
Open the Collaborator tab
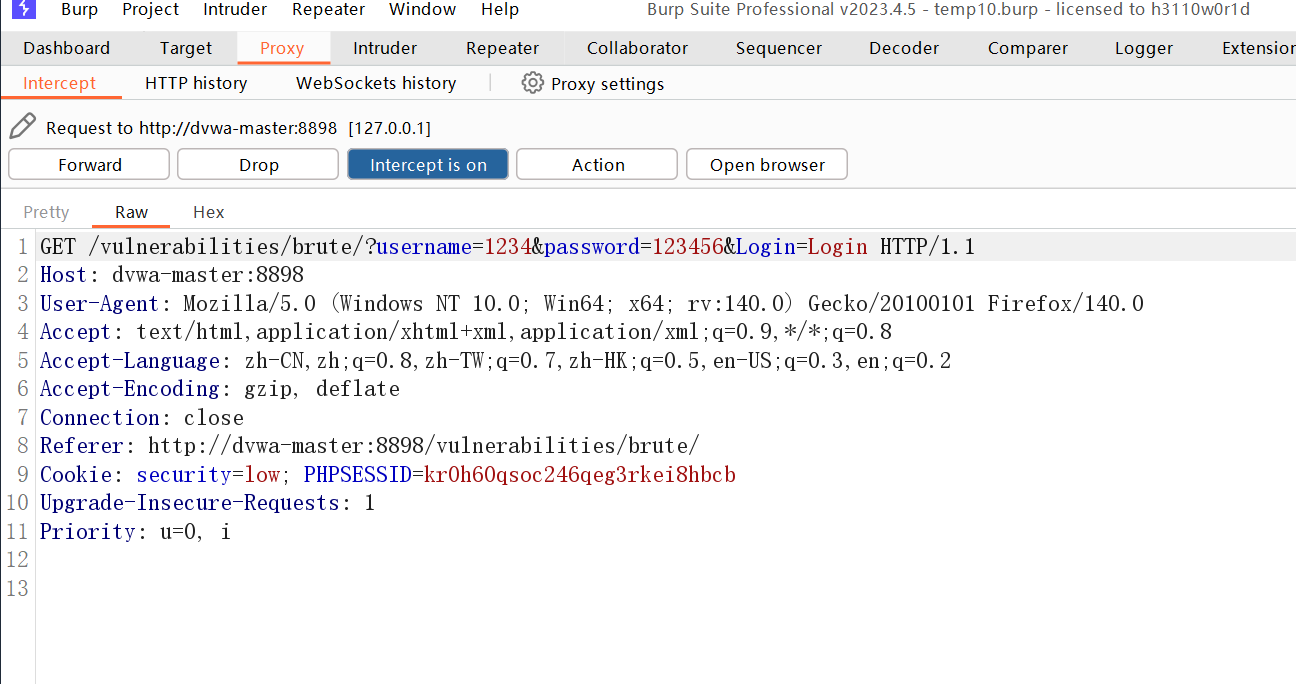637,48
